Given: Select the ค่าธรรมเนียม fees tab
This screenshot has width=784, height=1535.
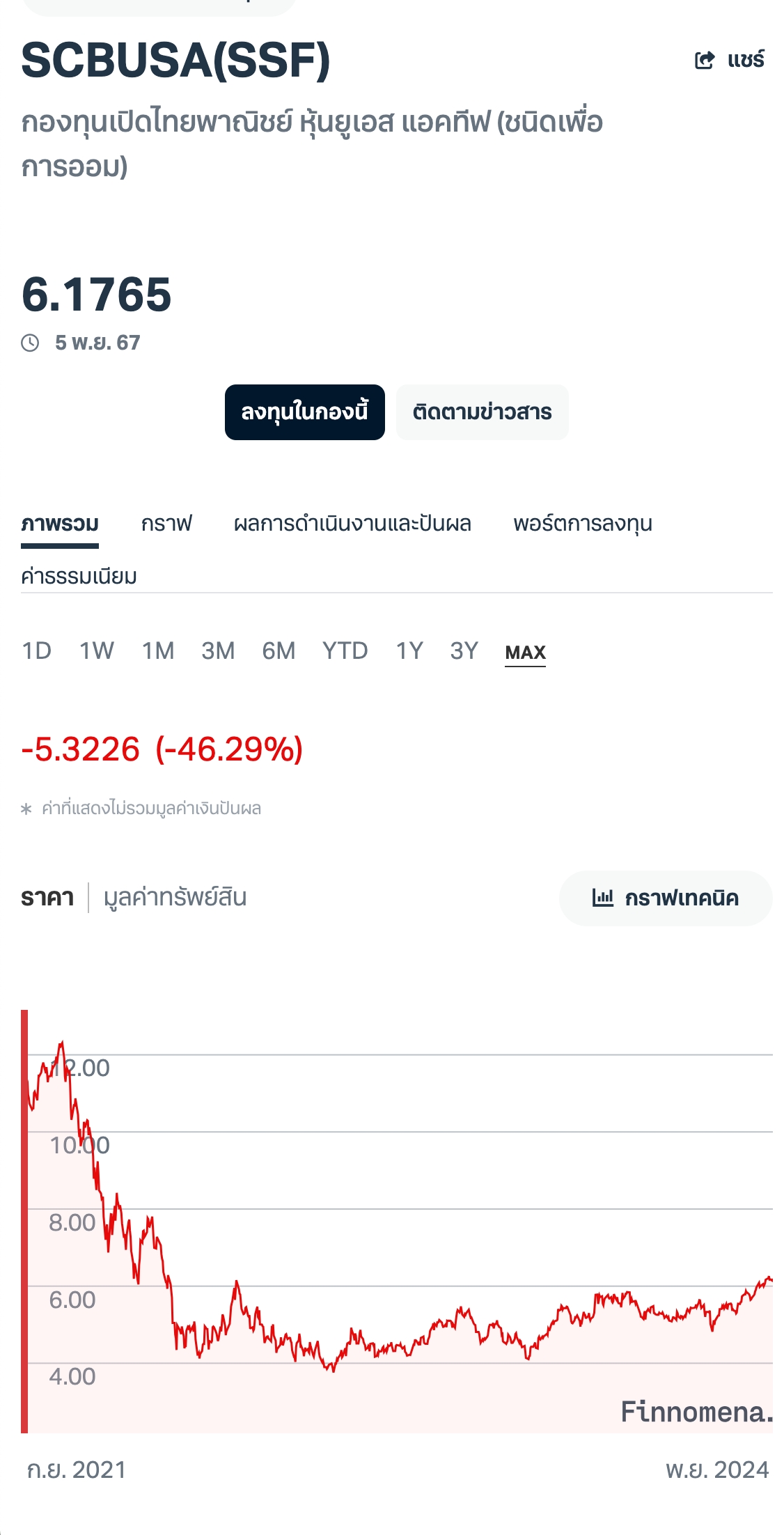Looking at the screenshot, I should (x=79, y=576).
